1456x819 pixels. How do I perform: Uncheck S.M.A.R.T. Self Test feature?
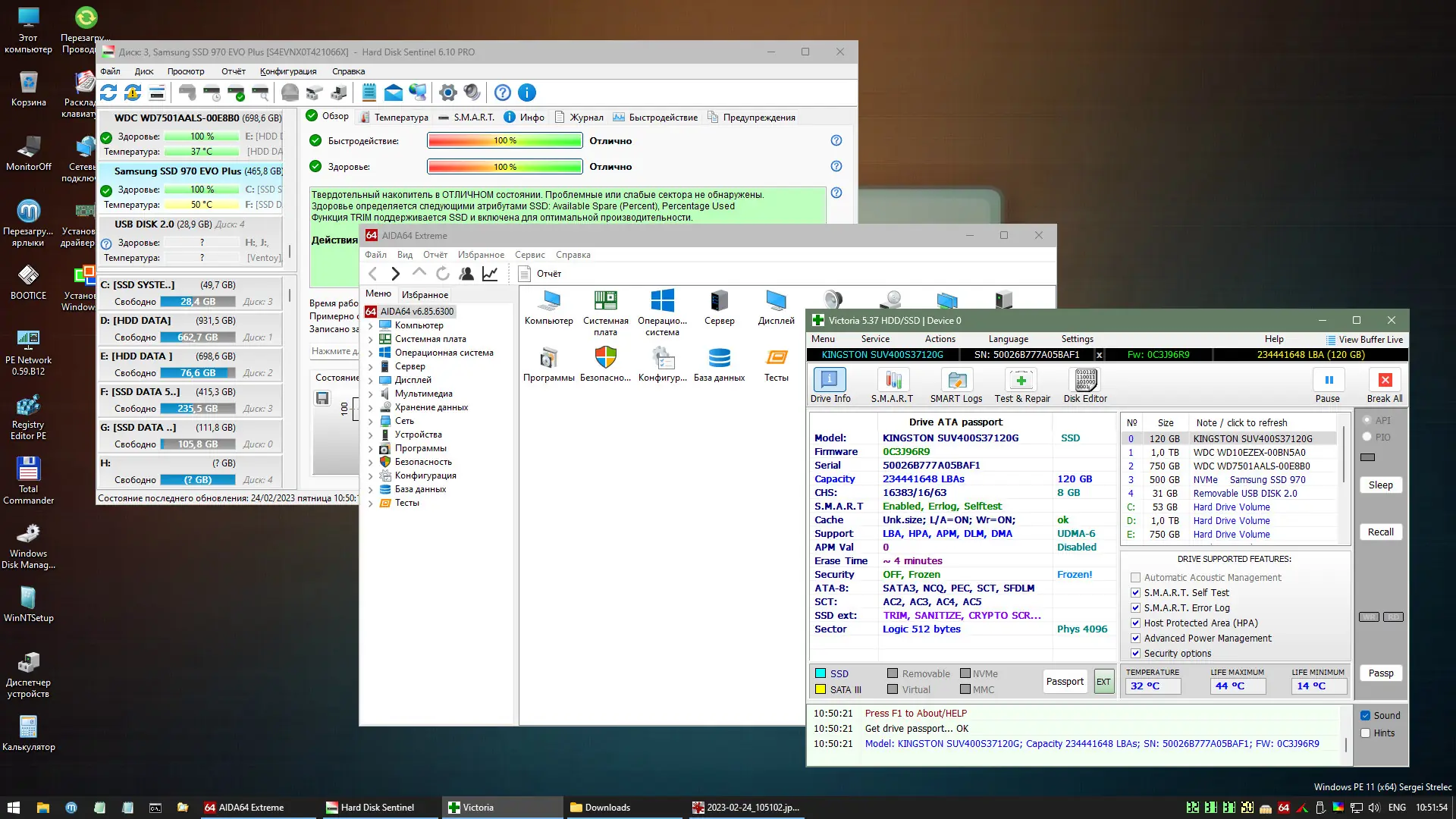[x=1135, y=593]
